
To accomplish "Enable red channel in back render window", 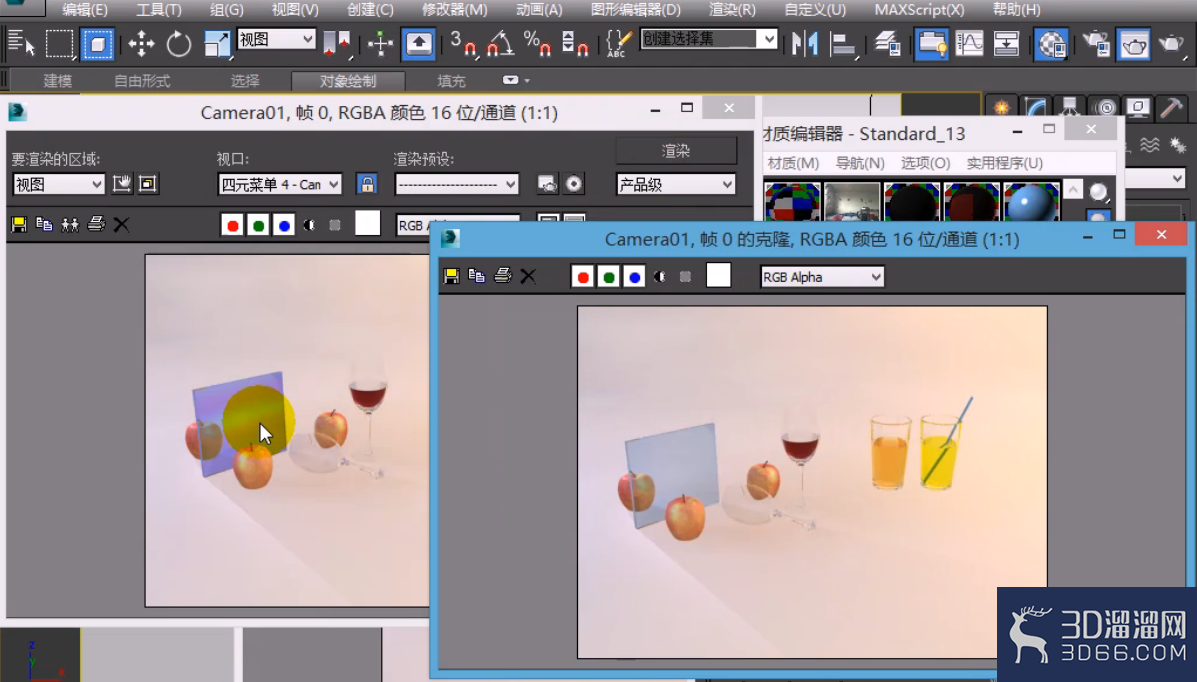I will click(x=233, y=225).
